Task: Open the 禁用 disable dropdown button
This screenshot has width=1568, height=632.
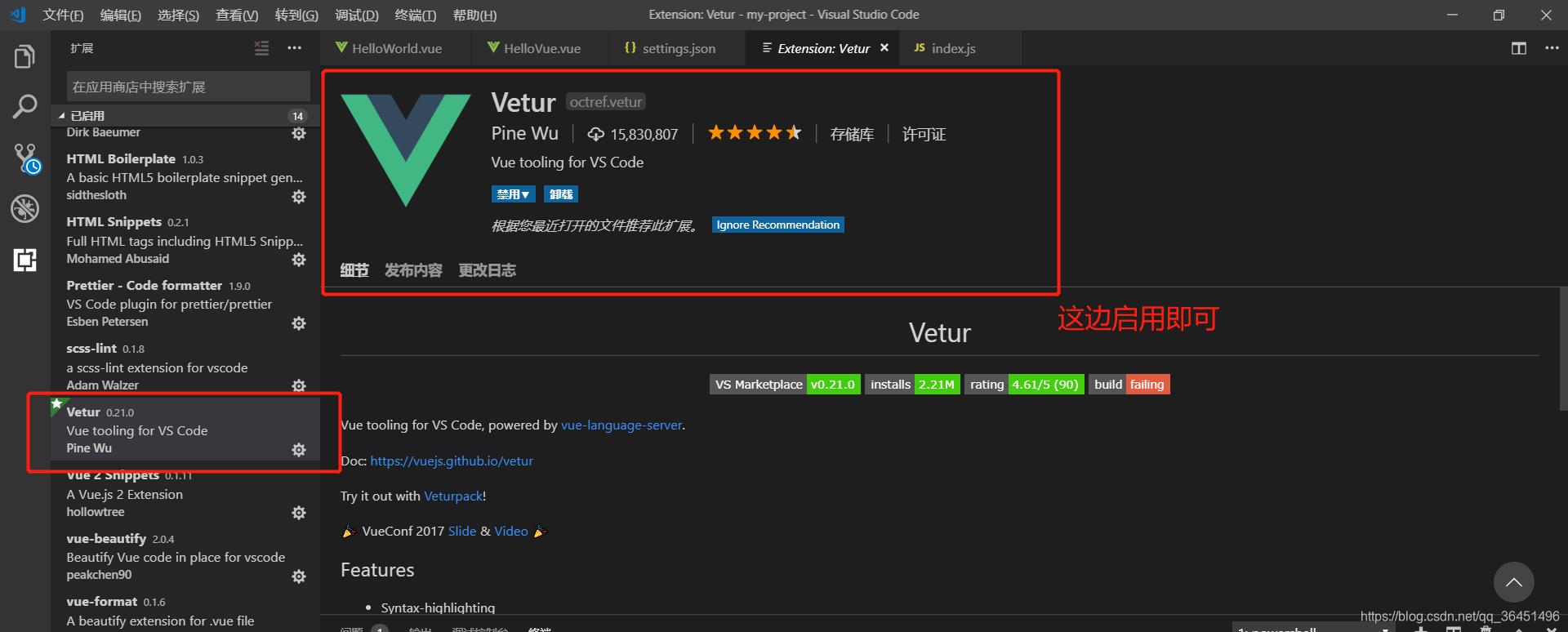Action: pyautogui.click(x=513, y=194)
